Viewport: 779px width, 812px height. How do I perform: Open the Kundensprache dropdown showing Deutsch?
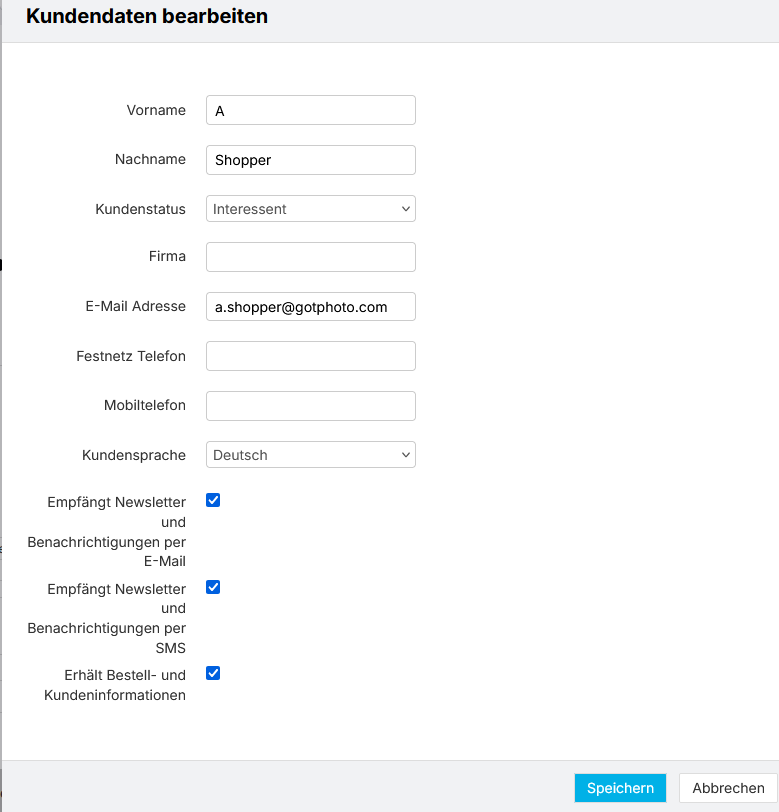click(x=311, y=455)
